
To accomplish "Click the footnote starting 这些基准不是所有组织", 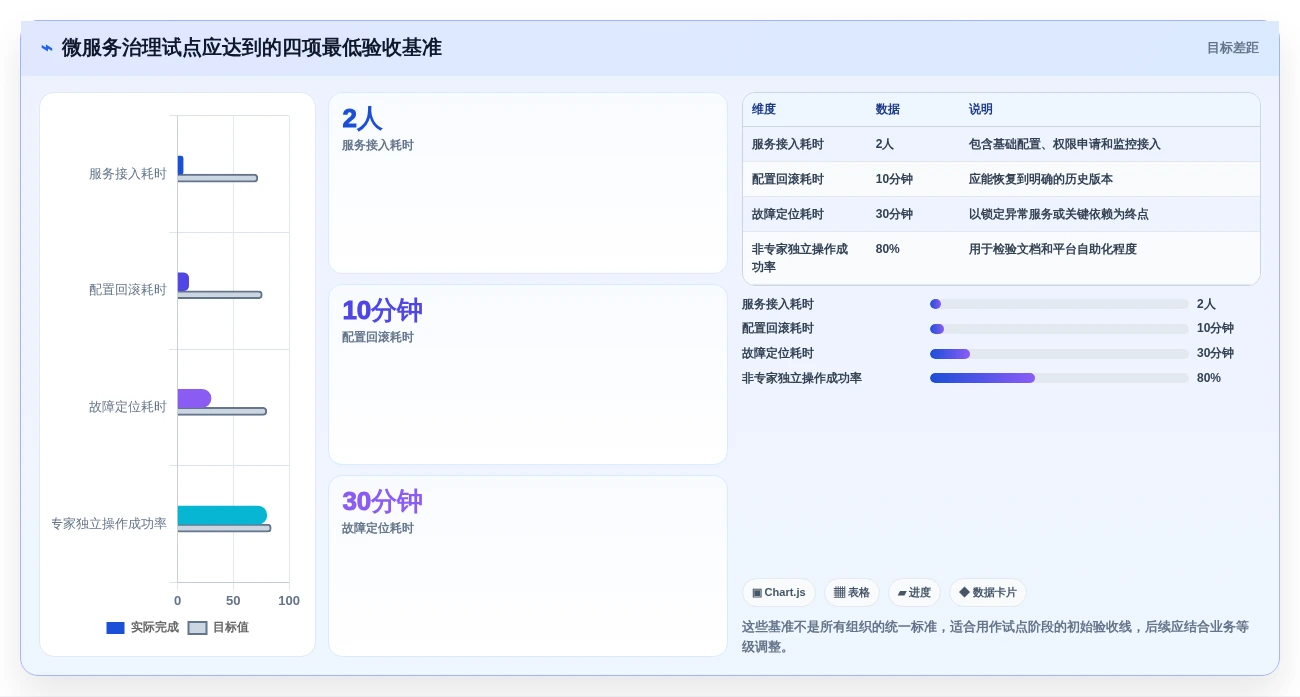I will (995, 637).
